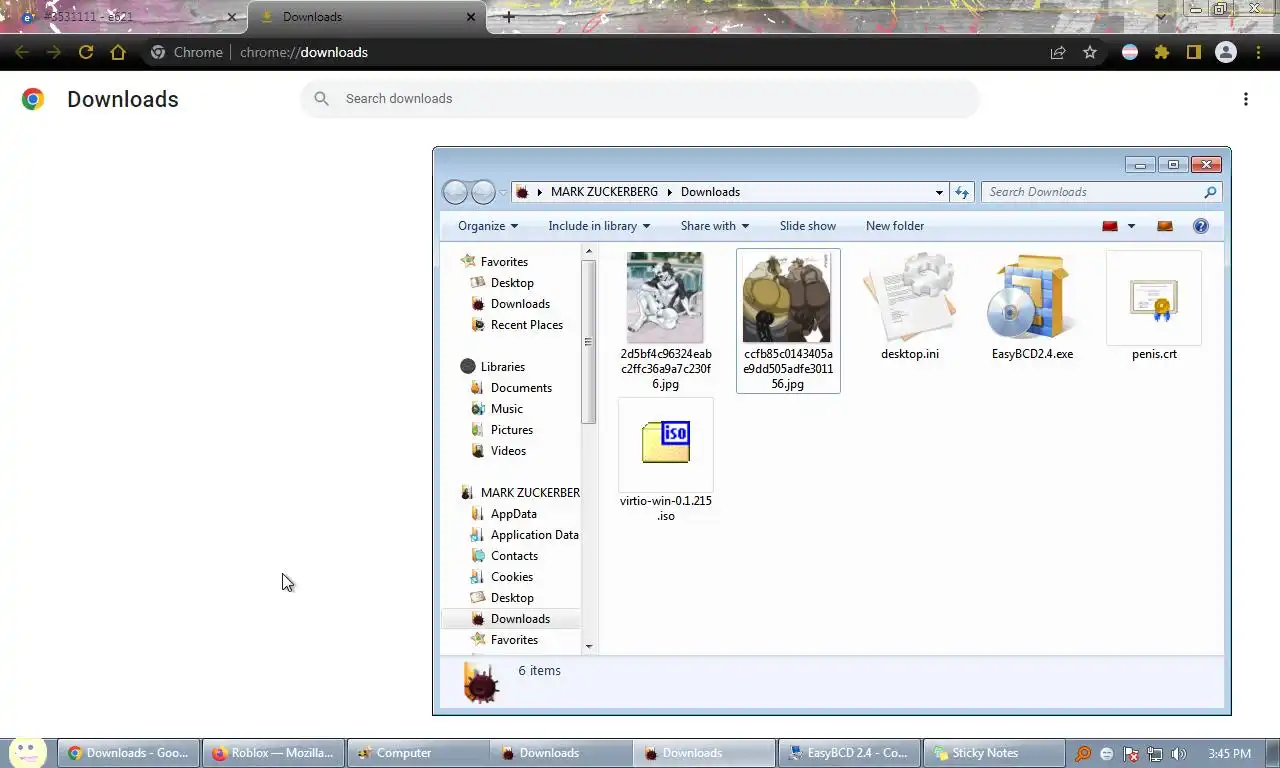Open the Downloads page more-actions menu
This screenshot has height=768, width=1280.
pyautogui.click(x=1246, y=99)
